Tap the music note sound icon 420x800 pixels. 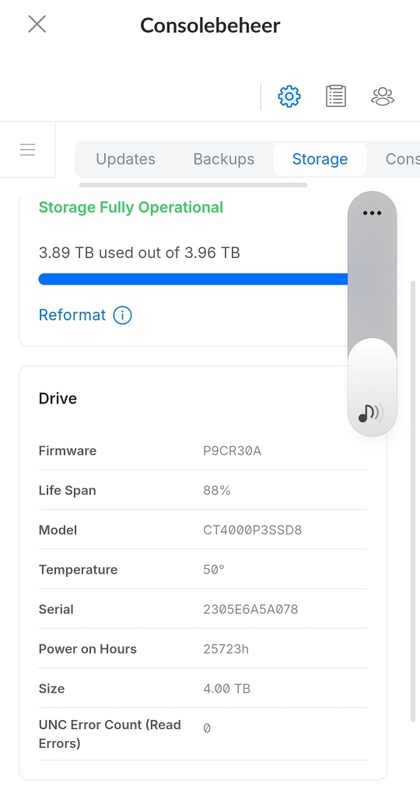pos(370,413)
